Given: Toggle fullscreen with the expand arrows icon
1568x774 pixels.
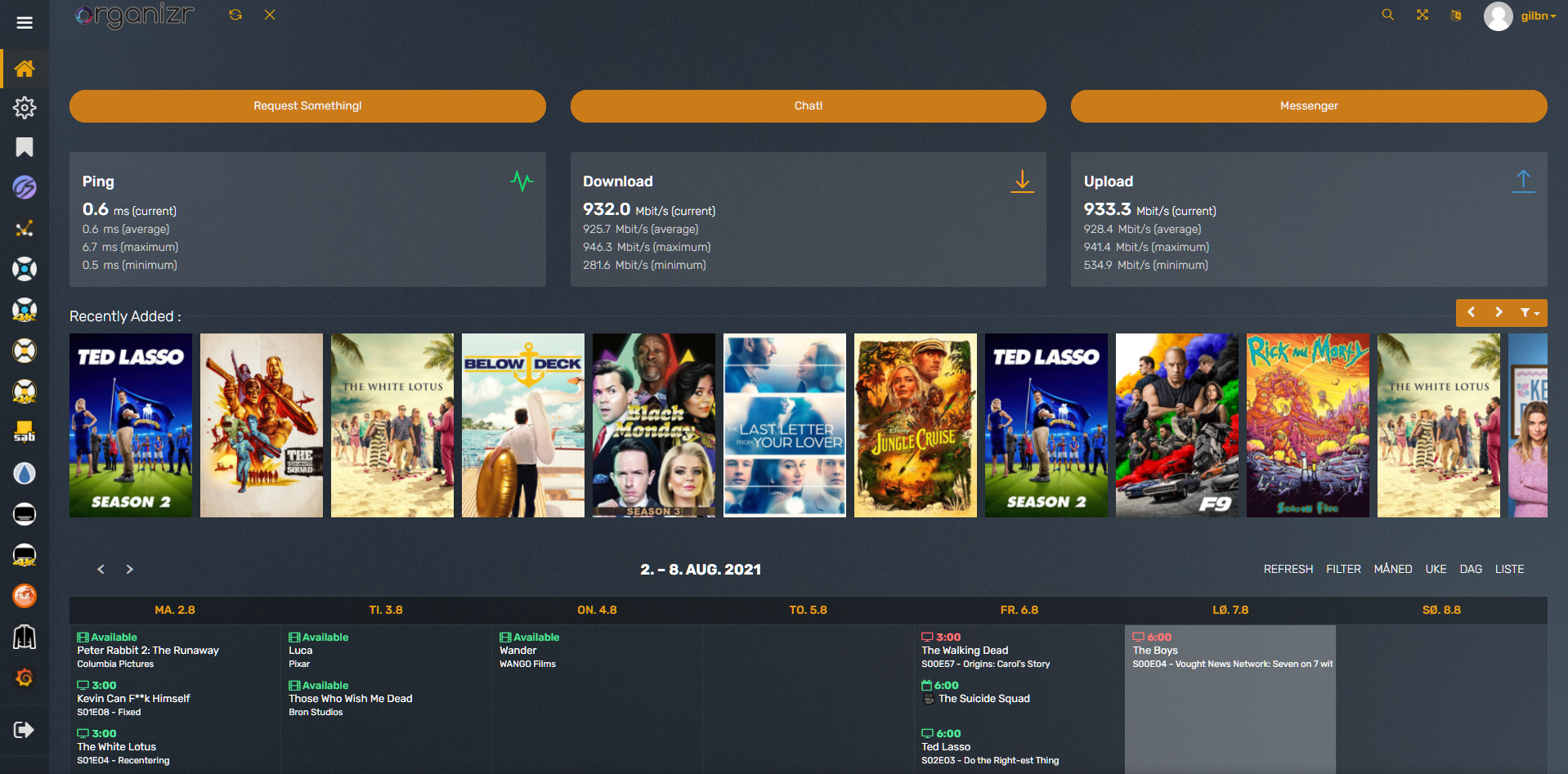Looking at the screenshot, I should tap(1422, 15).
